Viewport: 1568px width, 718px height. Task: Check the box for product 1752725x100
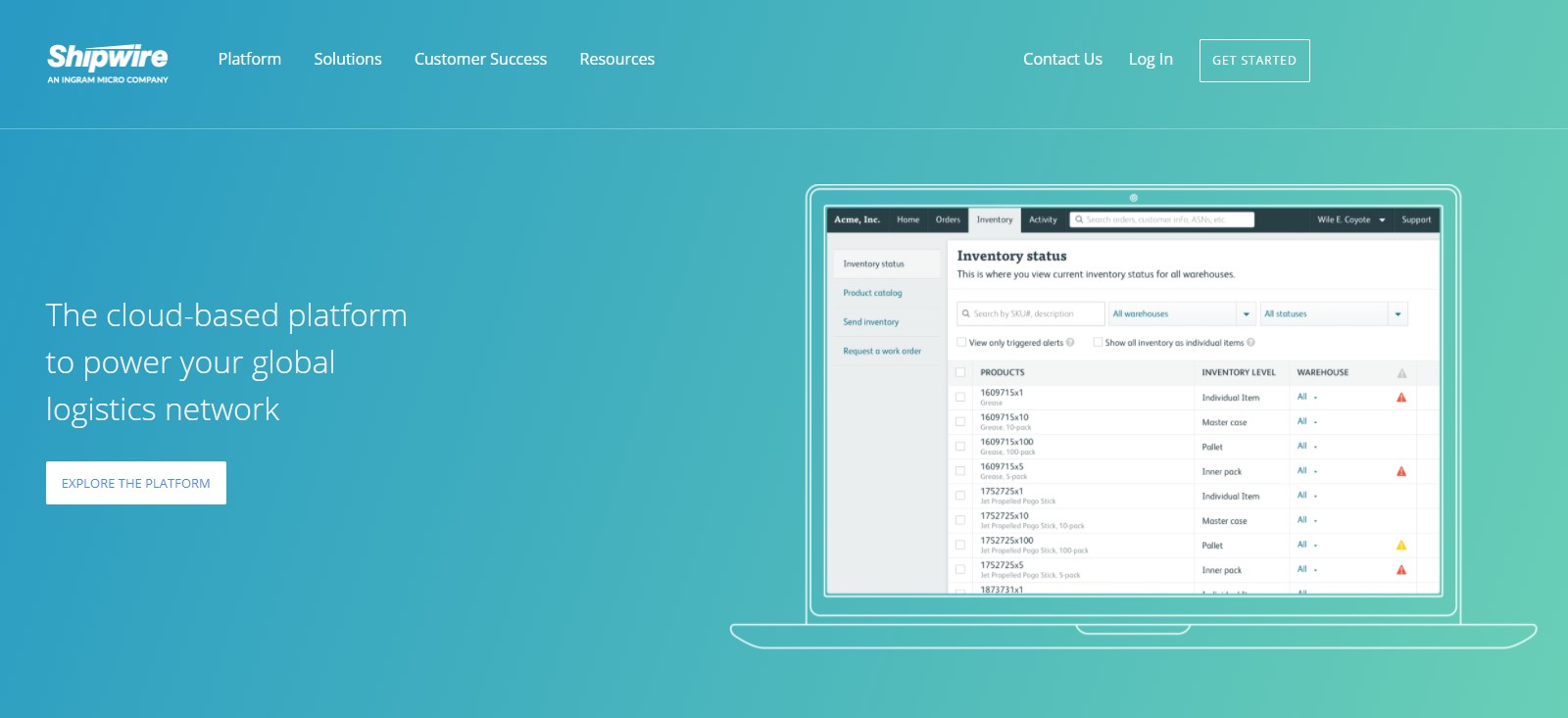click(x=960, y=545)
